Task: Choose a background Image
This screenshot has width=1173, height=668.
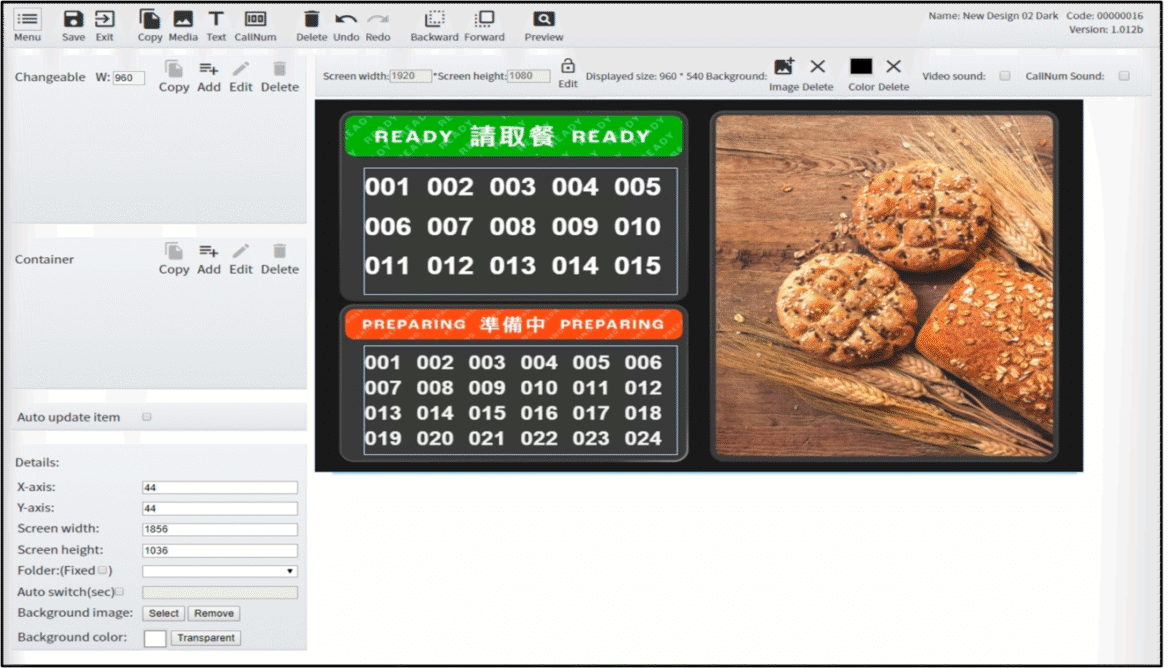Action: (783, 75)
